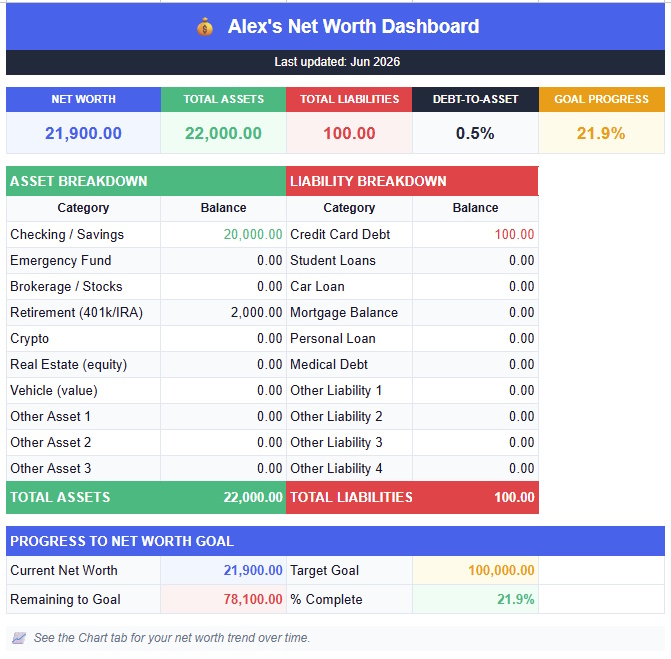Select the orange 21.9% goal progress value
The image size is (671, 659).
602,133
